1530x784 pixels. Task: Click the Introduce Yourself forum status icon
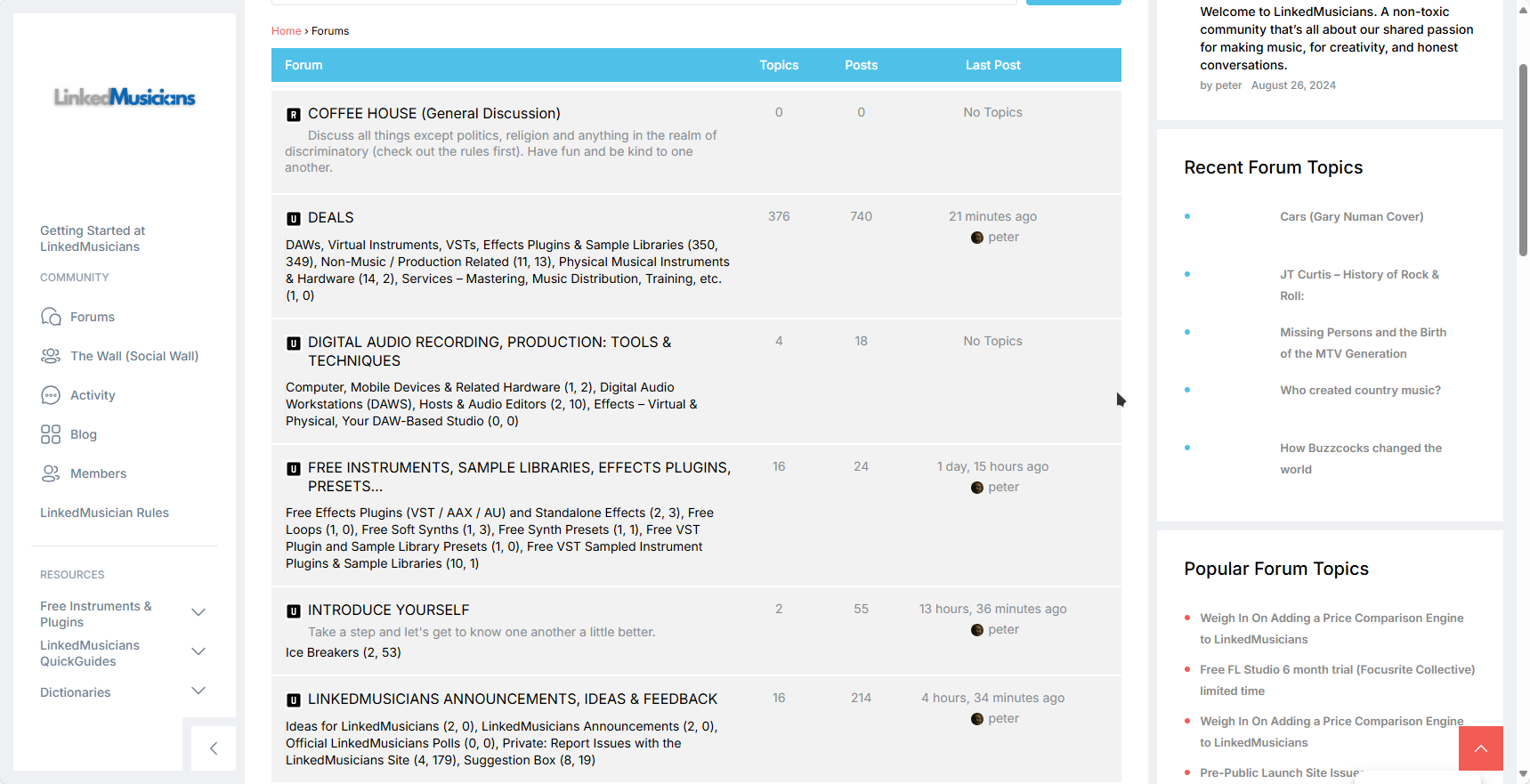[294, 610]
